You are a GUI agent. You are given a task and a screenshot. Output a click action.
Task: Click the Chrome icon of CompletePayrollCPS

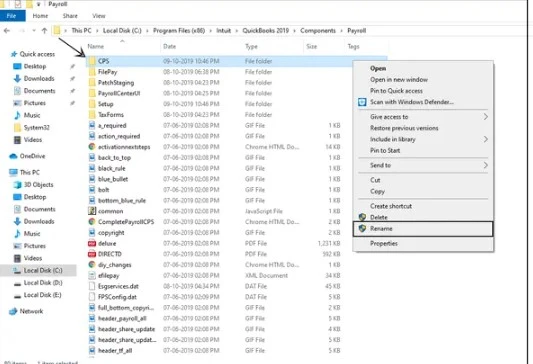coord(92,222)
